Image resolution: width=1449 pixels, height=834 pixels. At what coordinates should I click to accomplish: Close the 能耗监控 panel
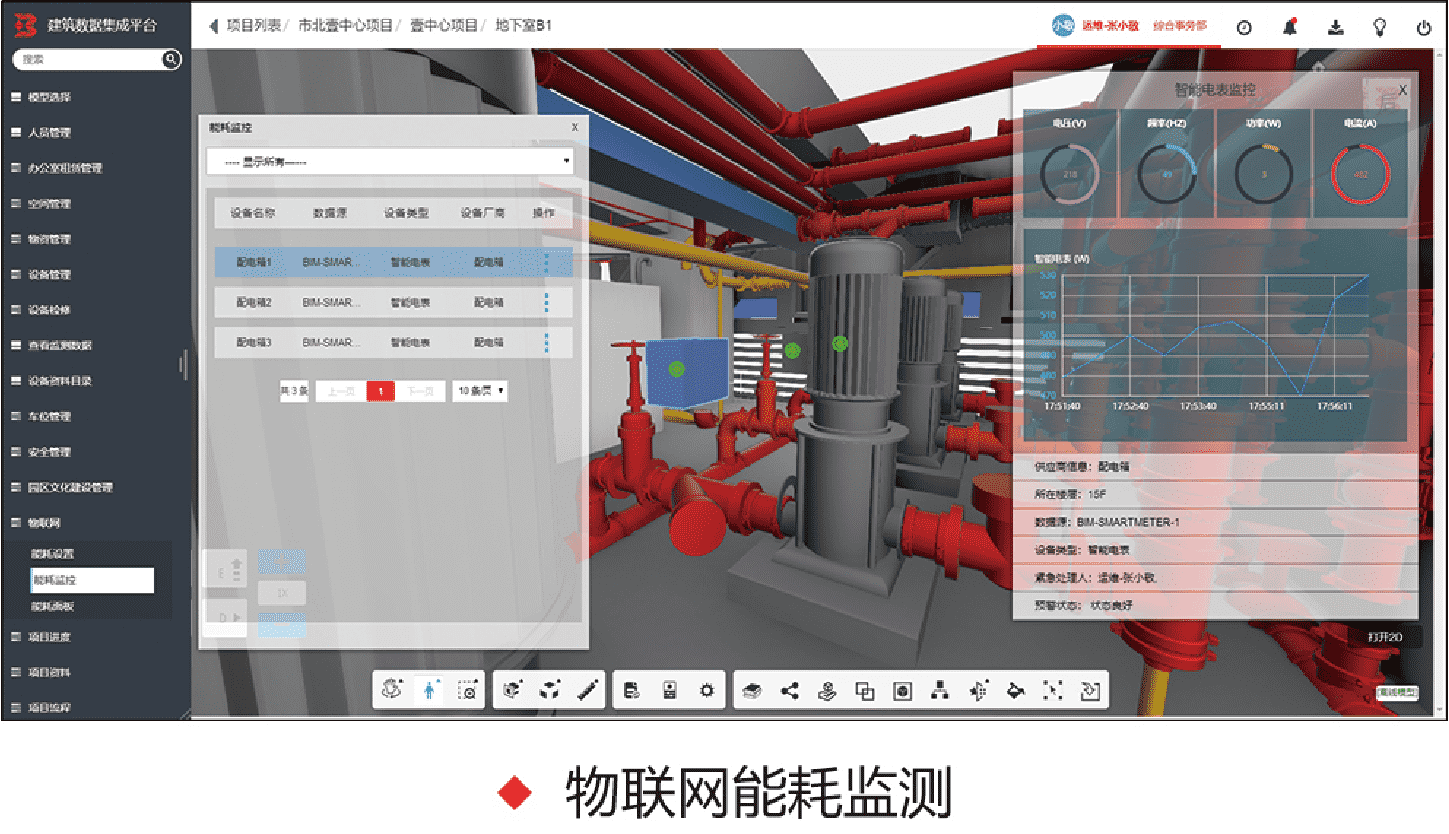point(574,127)
